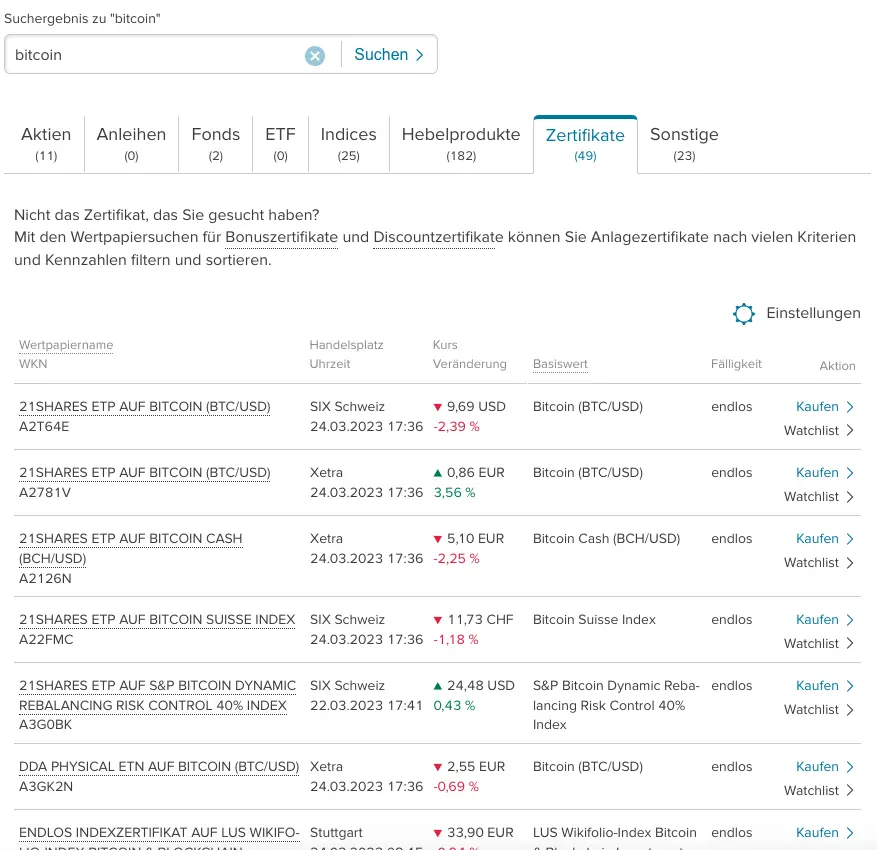The width and height of the screenshot is (877, 850).
Task: Open 21Shares ETP auf Bitcoin Cash link
Action: click(x=130, y=539)
